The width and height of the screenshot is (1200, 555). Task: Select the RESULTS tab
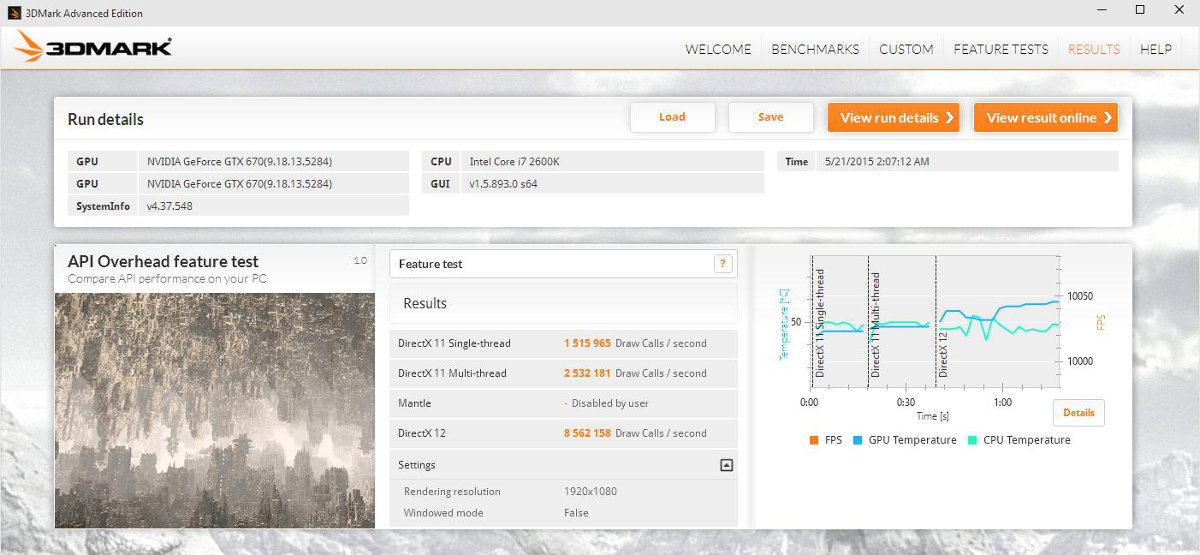tap(1094, 49)
